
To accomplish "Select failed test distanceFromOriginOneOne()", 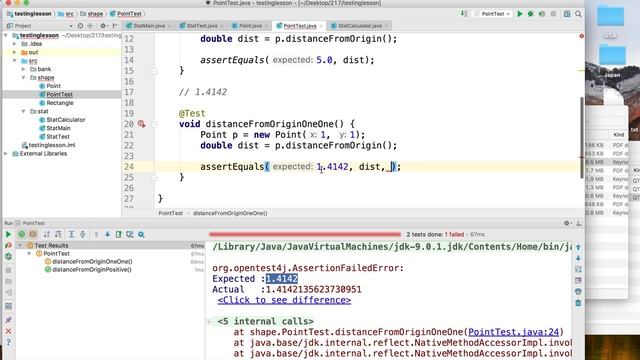I will [x=89, y=261].
